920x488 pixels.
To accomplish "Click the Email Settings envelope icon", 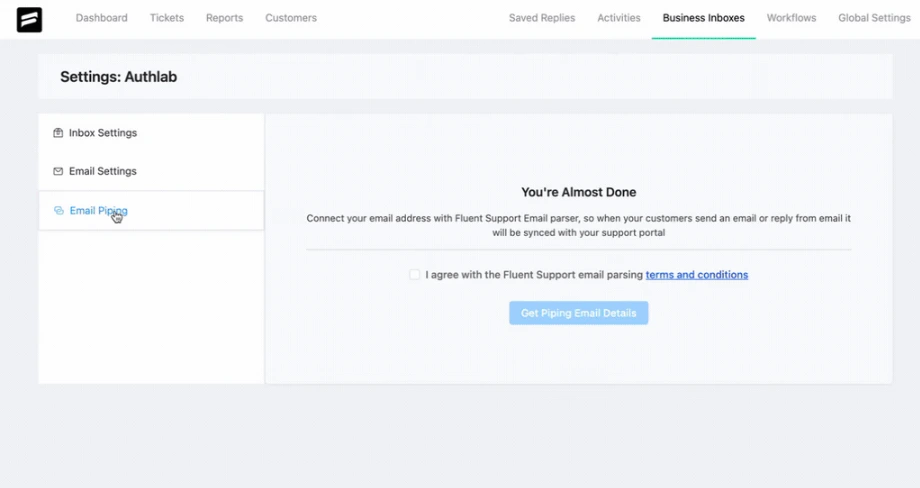I will [58, 171].
